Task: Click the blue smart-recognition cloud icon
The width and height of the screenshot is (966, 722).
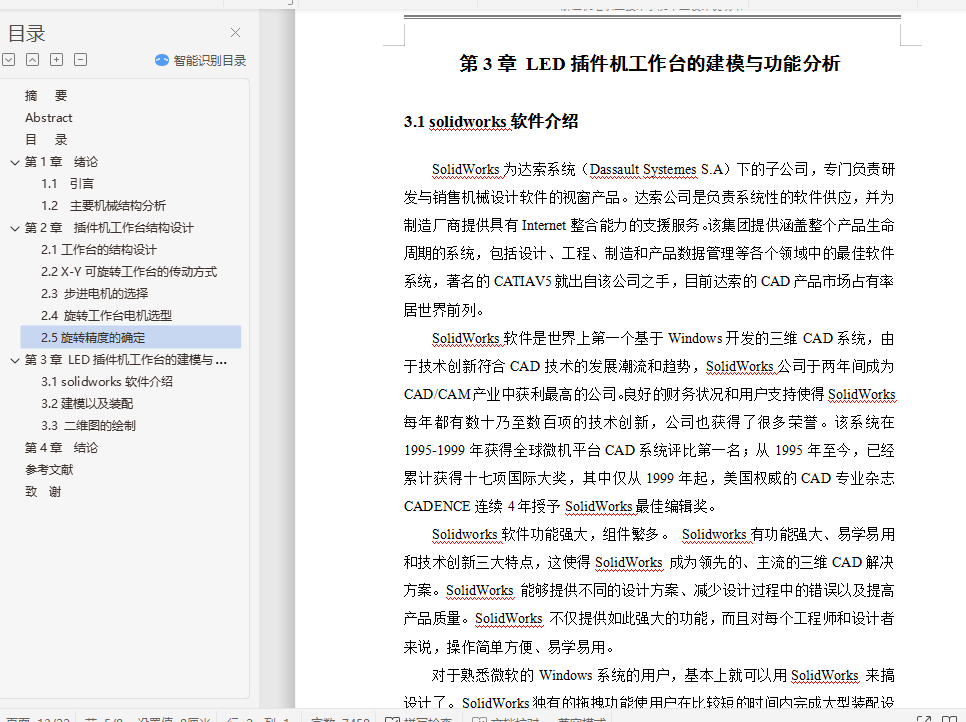Action: point(161,60)
